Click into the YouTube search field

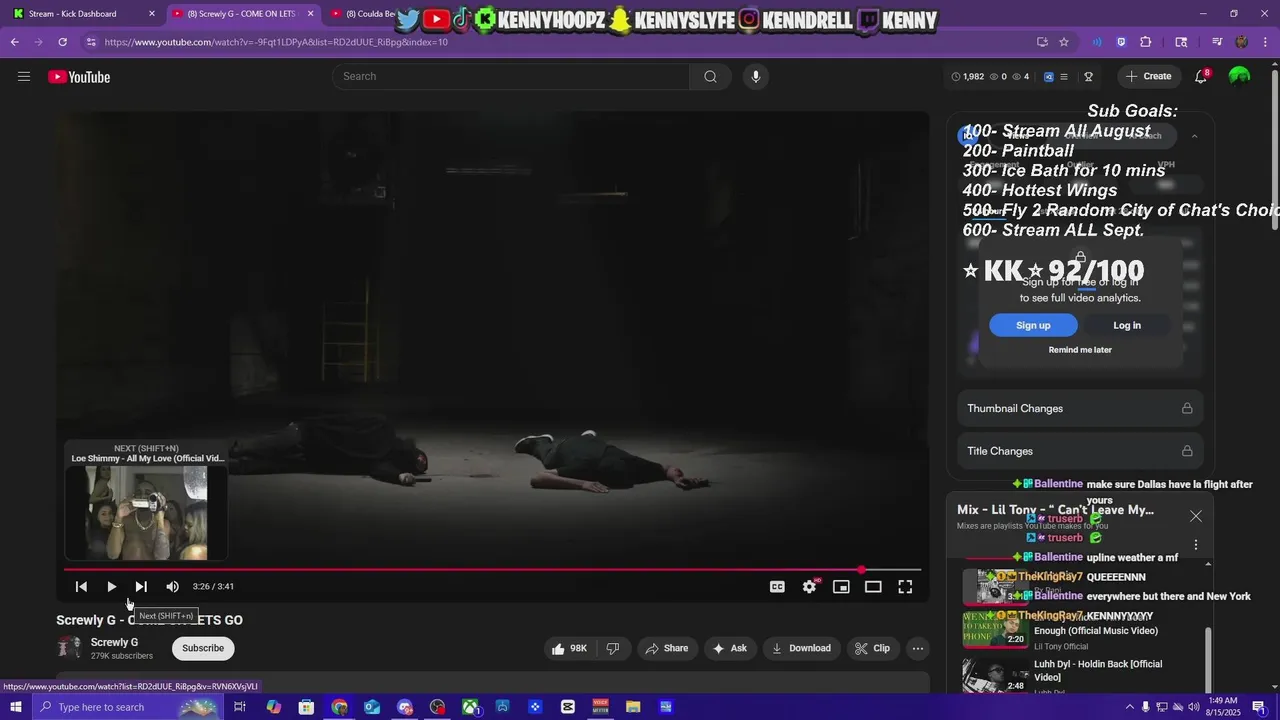[x=511, y=77]
